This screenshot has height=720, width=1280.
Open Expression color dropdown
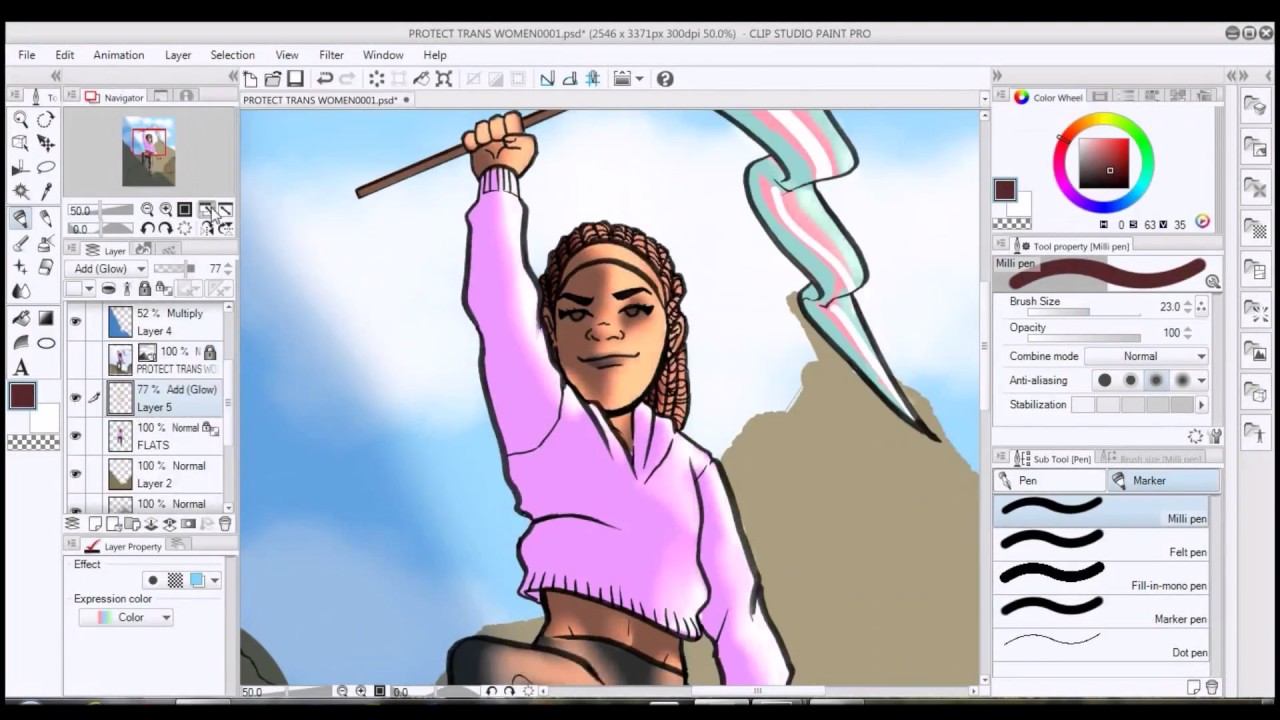coord(127,617)
